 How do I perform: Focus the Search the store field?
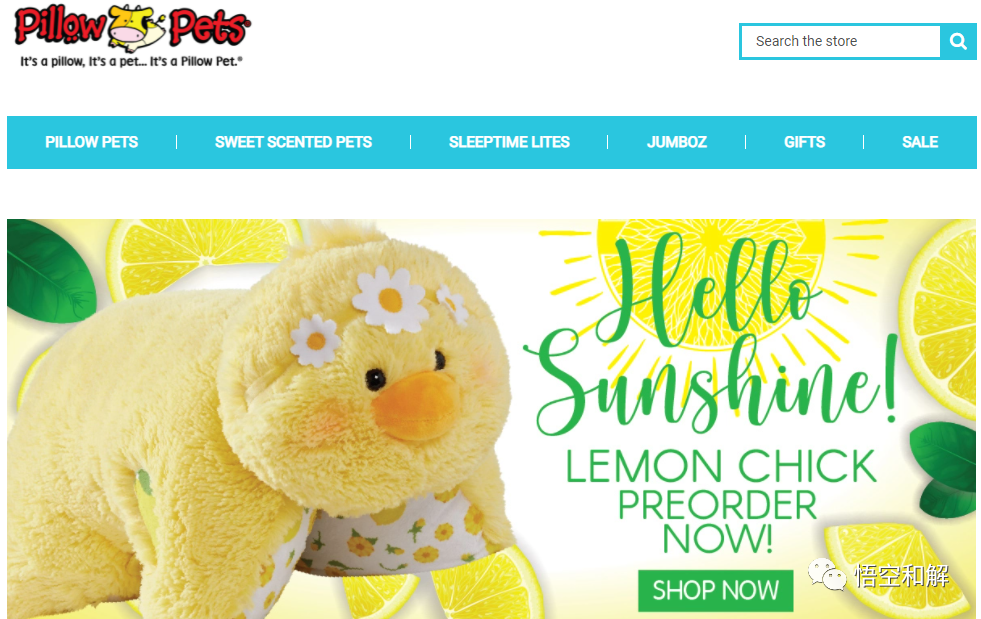841,41
